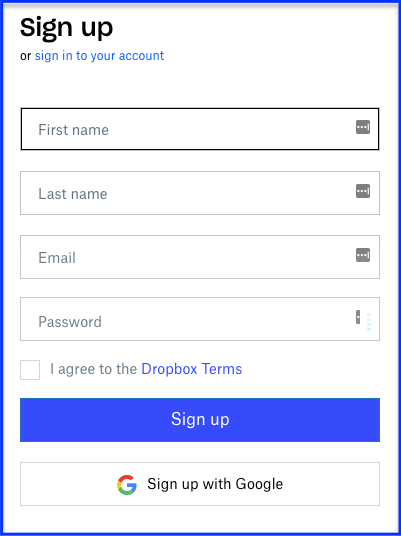401x536 pixels.
Task: Click the password manager icon in Password field
Action: click(358, 317)
